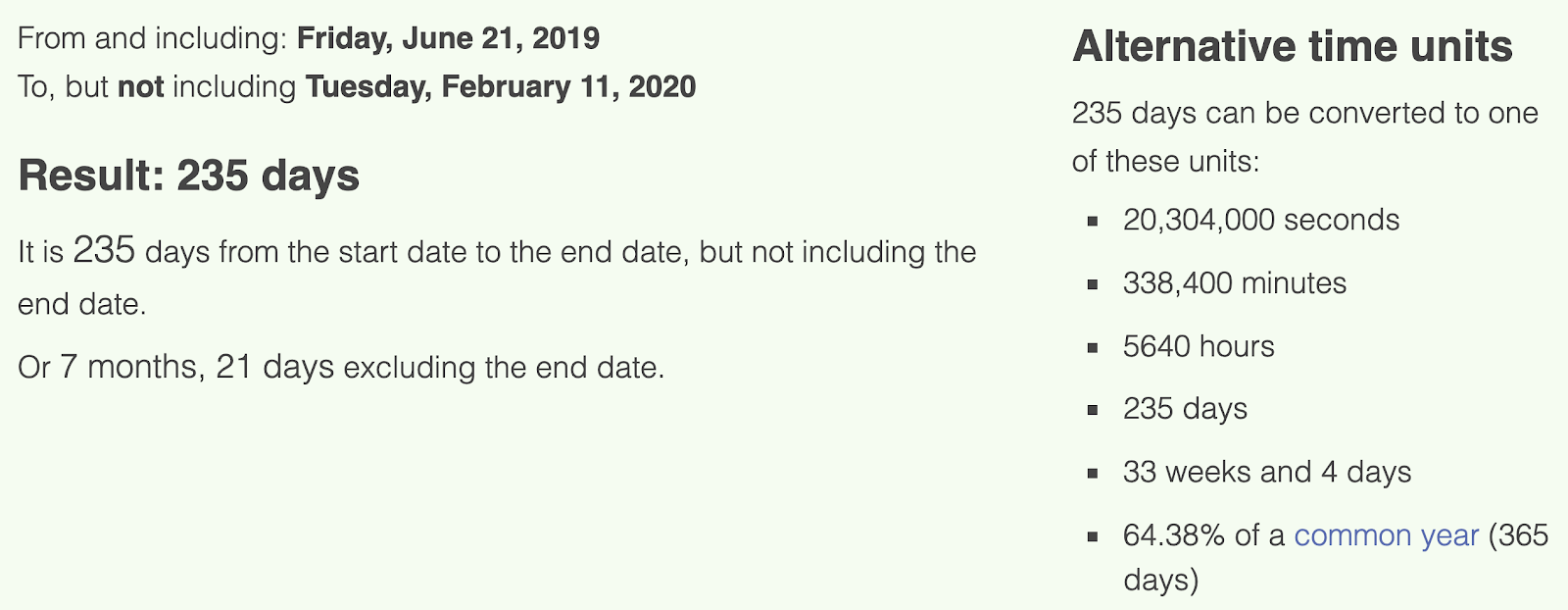
Task: Click the bold word not in the To line
Action: (x=140, y=86)
